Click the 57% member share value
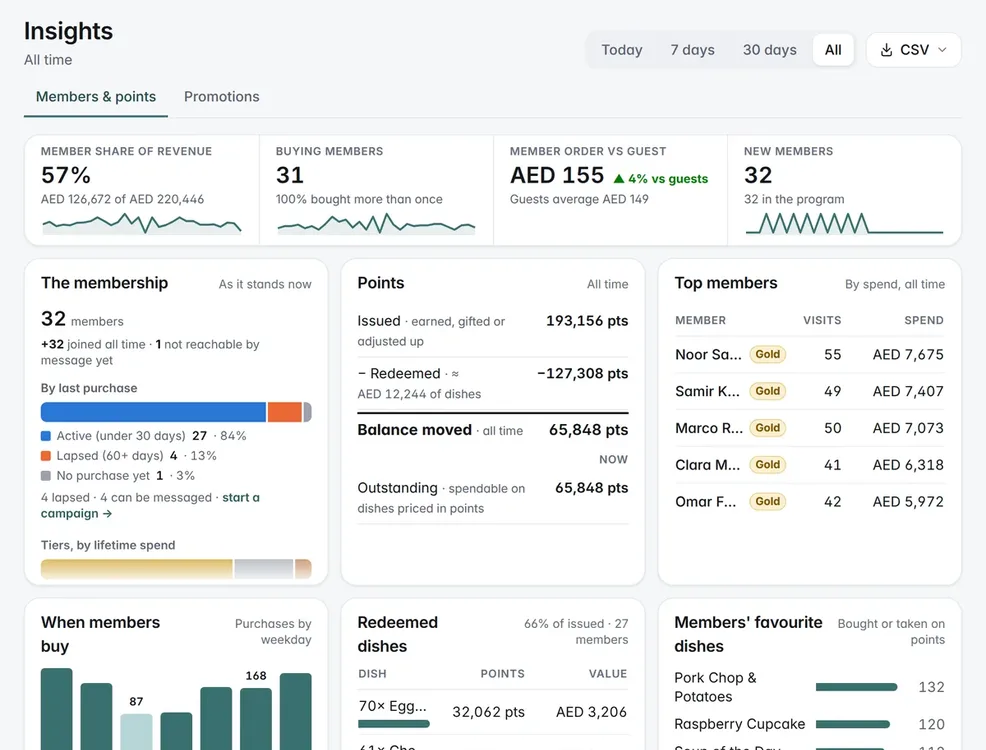 tap(66, 175)
